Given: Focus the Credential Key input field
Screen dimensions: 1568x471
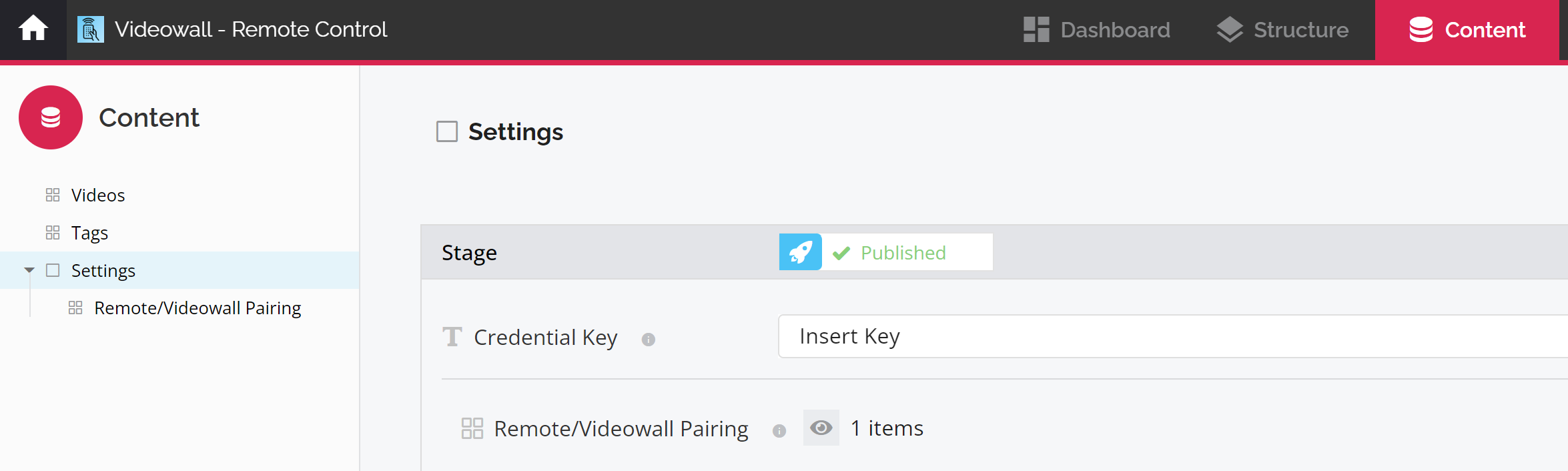Looking at the screenshot, I should (x=1173, y=336).
